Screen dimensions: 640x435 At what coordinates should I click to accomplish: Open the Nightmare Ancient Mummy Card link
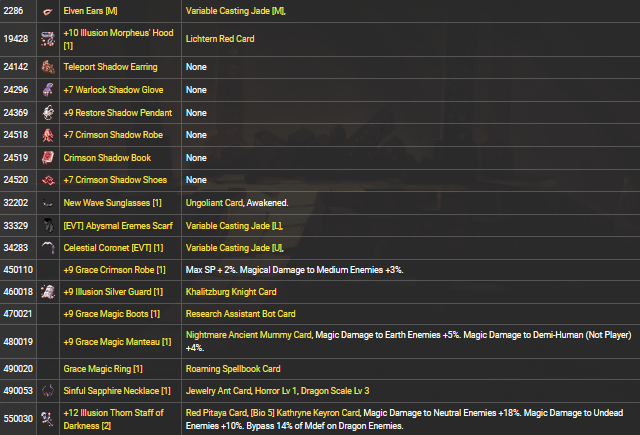tap(249, 335)
